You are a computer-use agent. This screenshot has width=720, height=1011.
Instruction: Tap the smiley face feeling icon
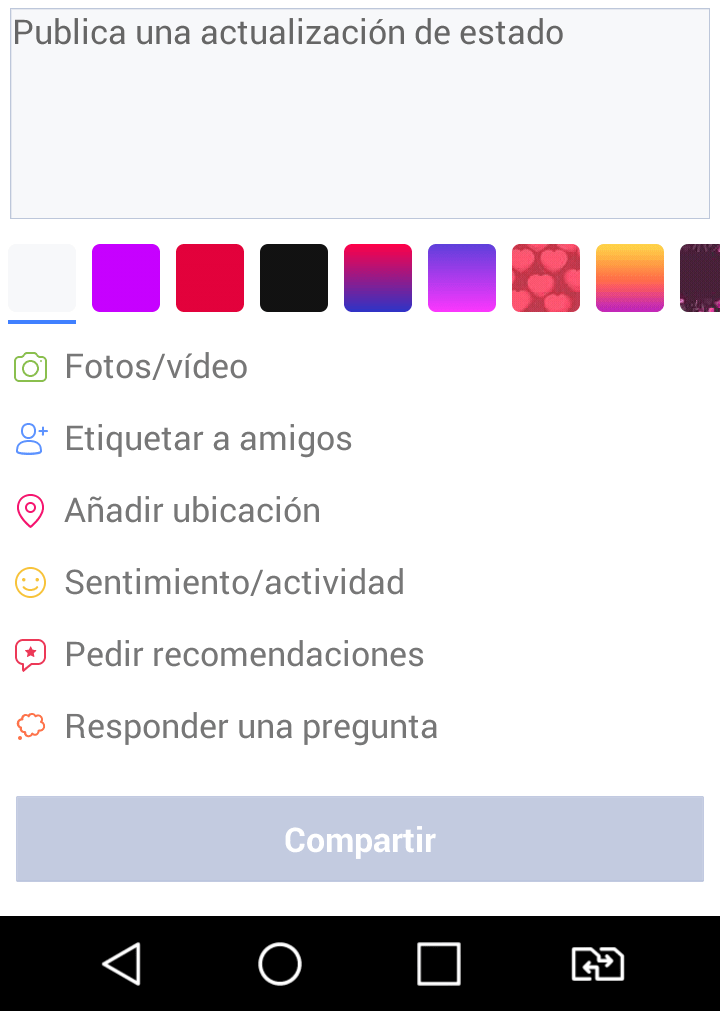click(31, 583)
